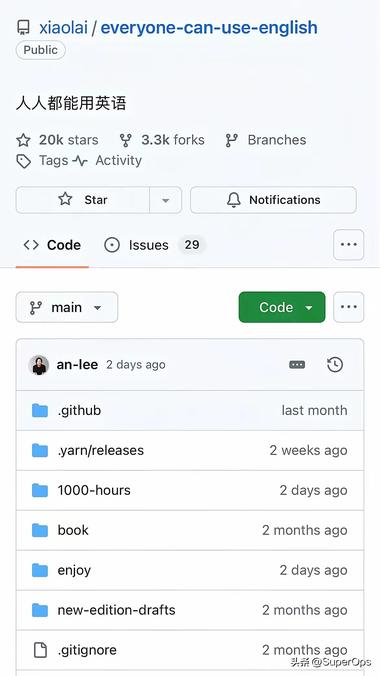Screen dimensions: 380x676
Task: Click '2 weeks ago' in .yarn/releases row
Action: pyautogui.click(x=308, y=451)
